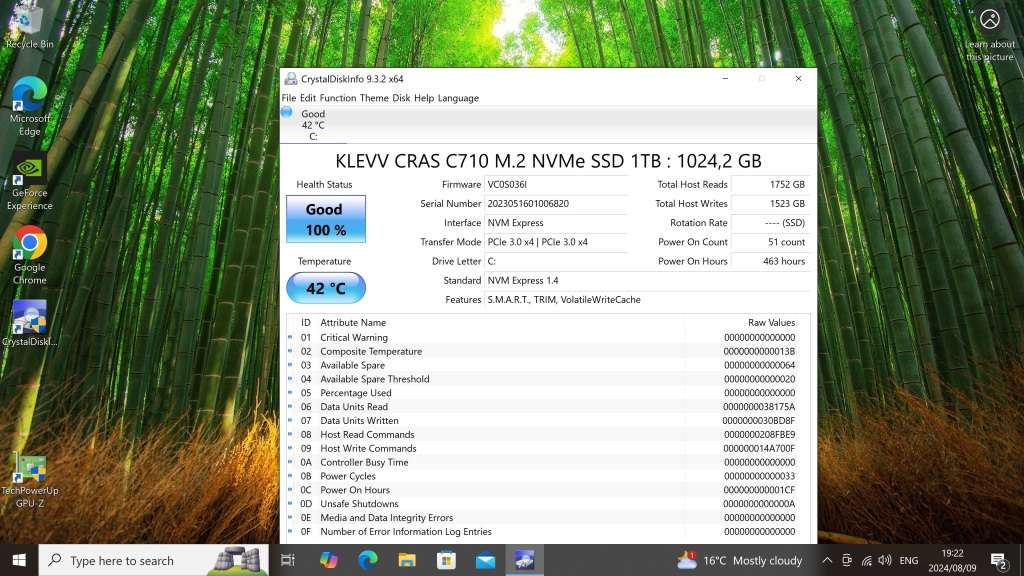Open the Function menu in CrystalDiskInfo
Image resolution: width=1024 pixels, height=576 pixels.
(338, 98)
